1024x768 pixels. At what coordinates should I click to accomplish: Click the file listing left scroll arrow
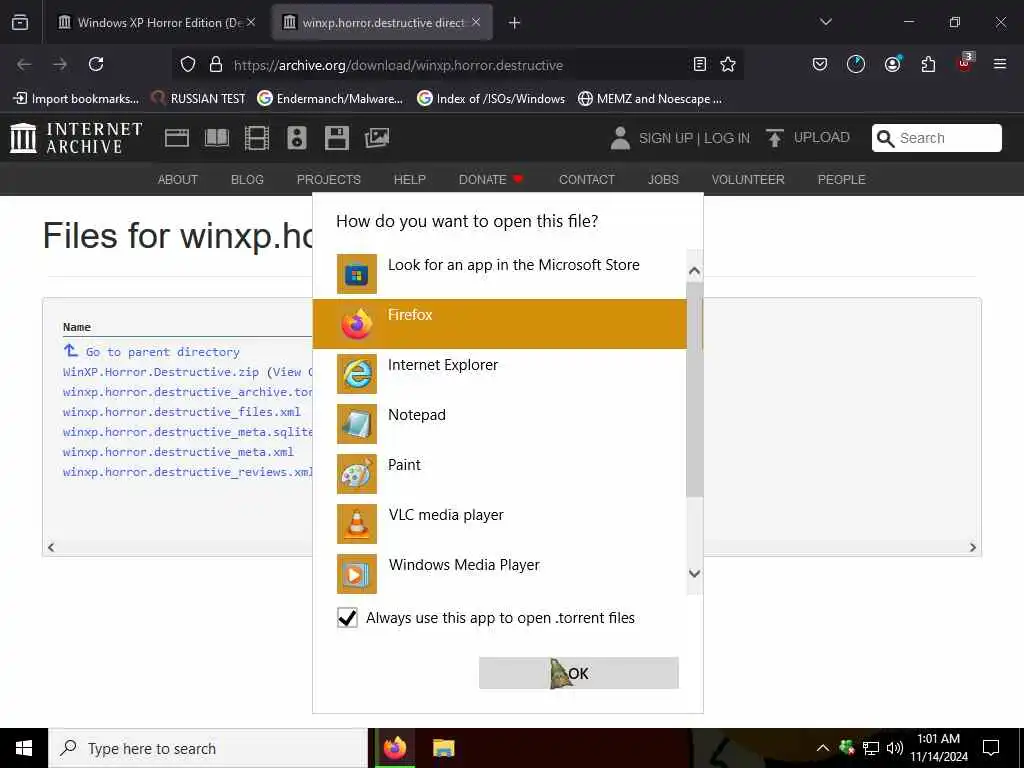tap(51, 547)
